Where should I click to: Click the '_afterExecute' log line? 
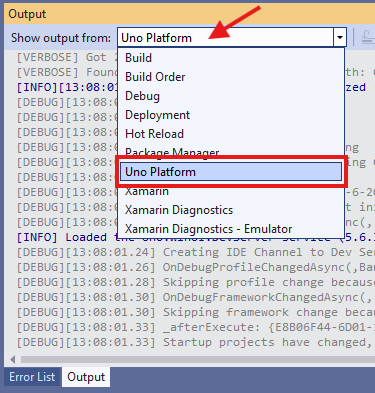click(x=195, y=327)
